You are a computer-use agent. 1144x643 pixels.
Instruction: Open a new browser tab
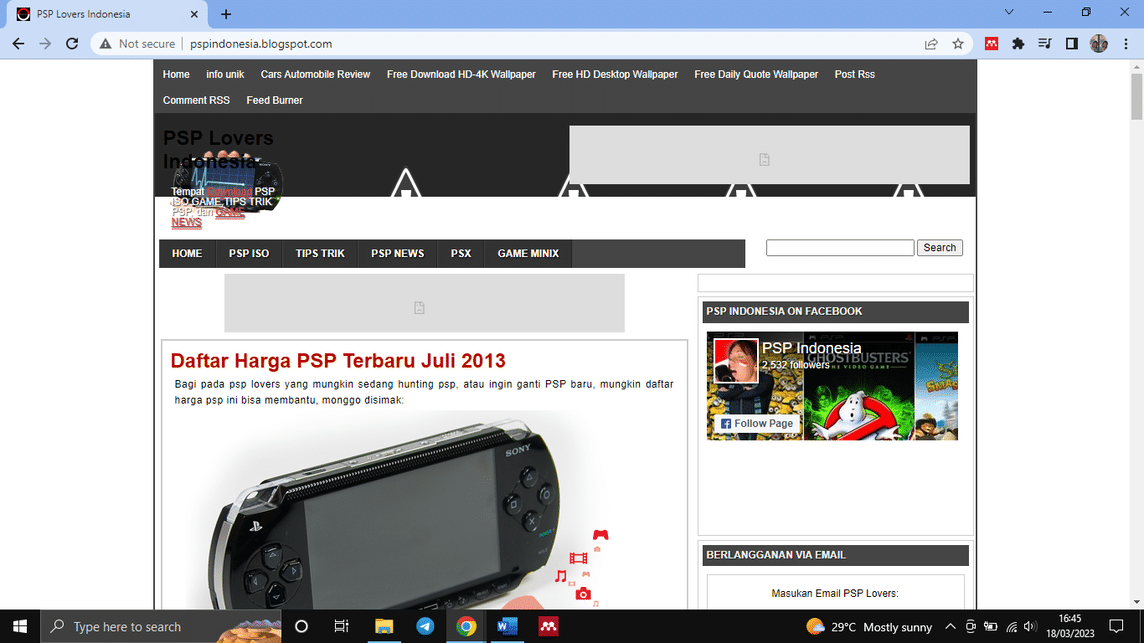pos(226,14)
